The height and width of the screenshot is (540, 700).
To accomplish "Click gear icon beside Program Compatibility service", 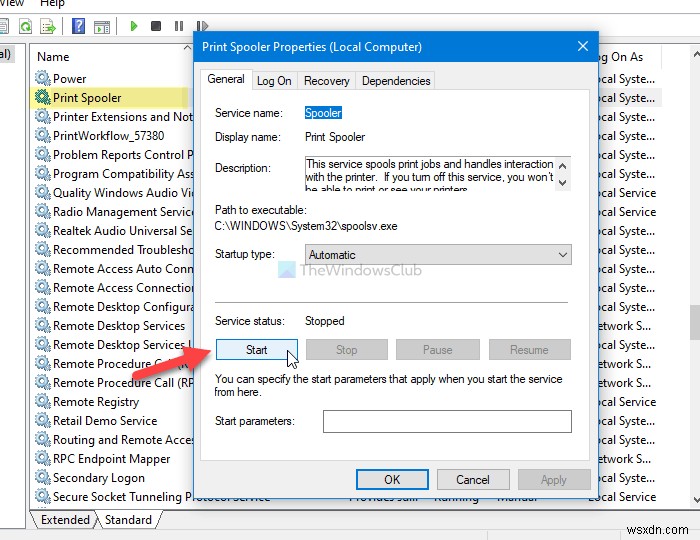I will (43, 173).
